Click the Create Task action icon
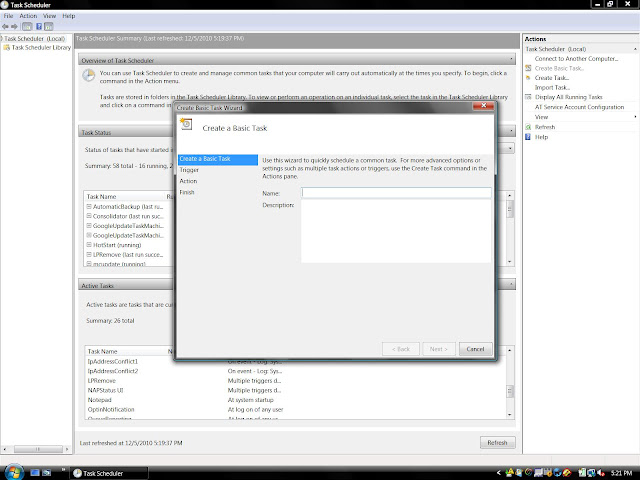The height and width of the screenshot is (480, 640). click(x=528, y=78)
